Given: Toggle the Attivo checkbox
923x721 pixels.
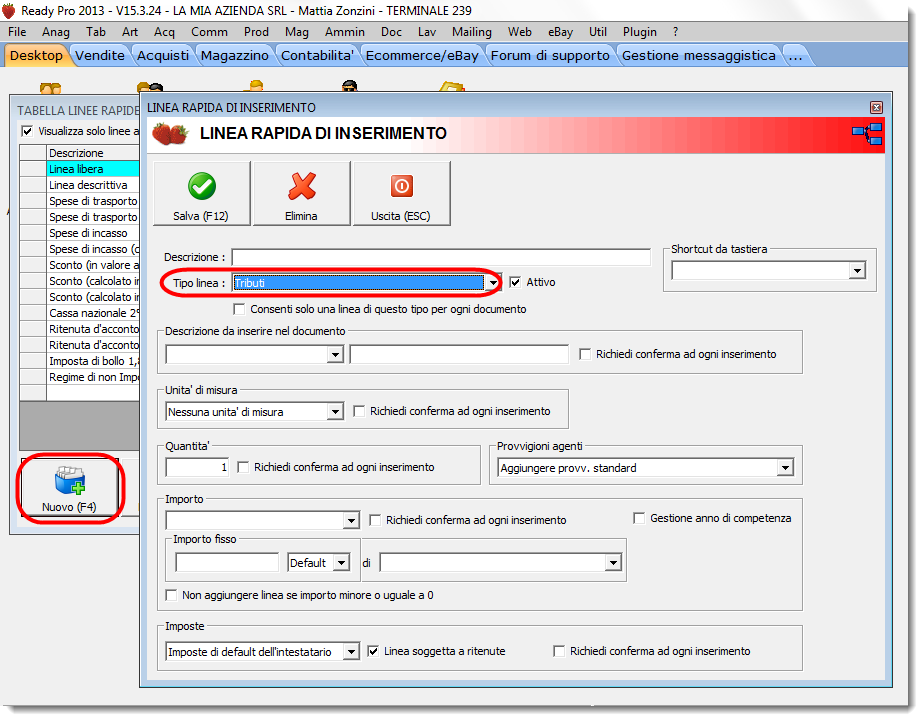Looking at the screenshot, I should tap(515, 283).
